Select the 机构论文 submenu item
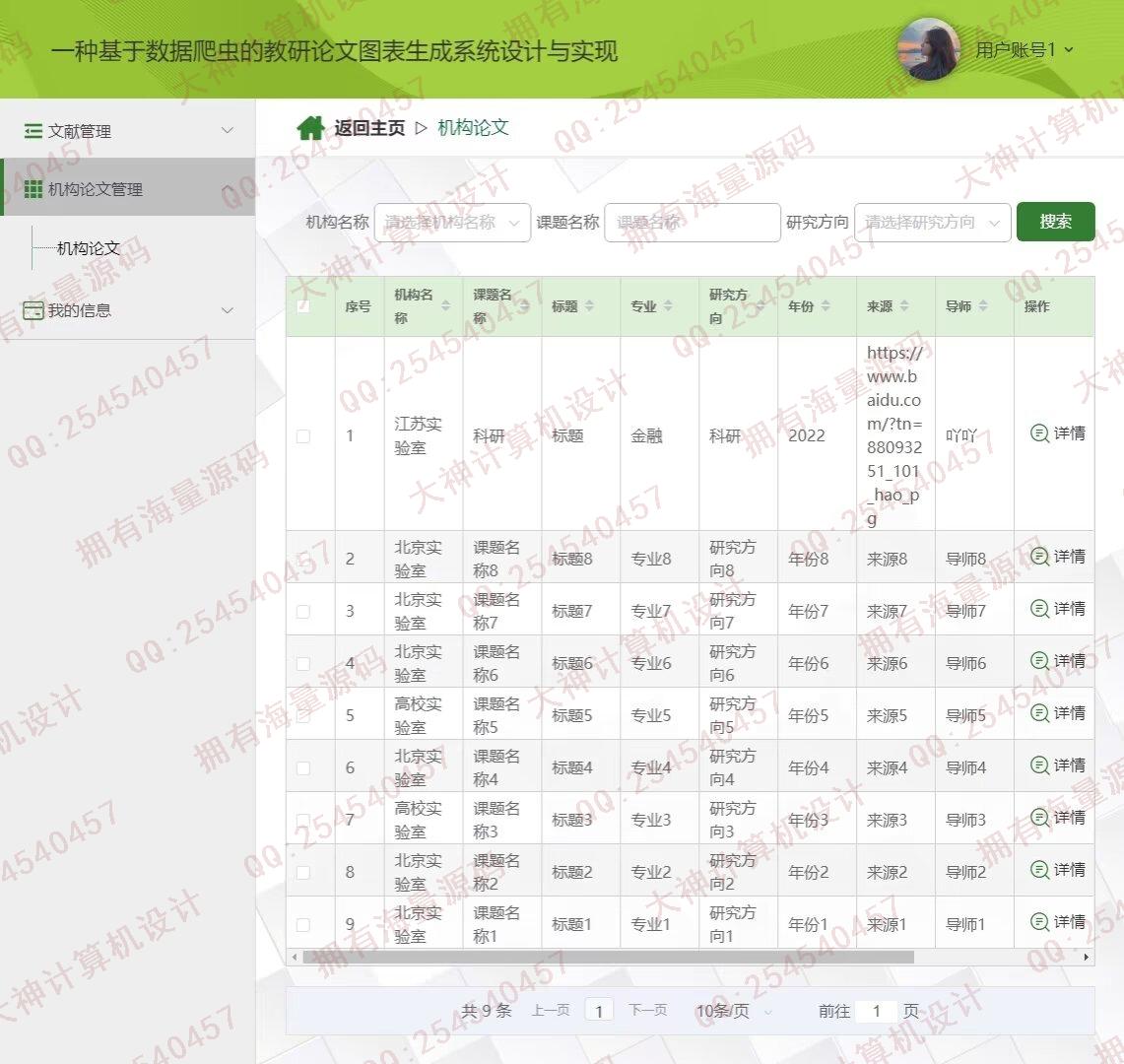The width and height of the screenshot is (1124, 1064). [89, 248]
